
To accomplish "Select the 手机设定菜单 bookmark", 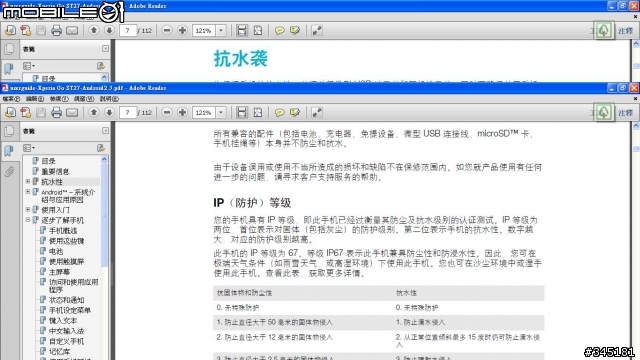I will pos(70,310).
